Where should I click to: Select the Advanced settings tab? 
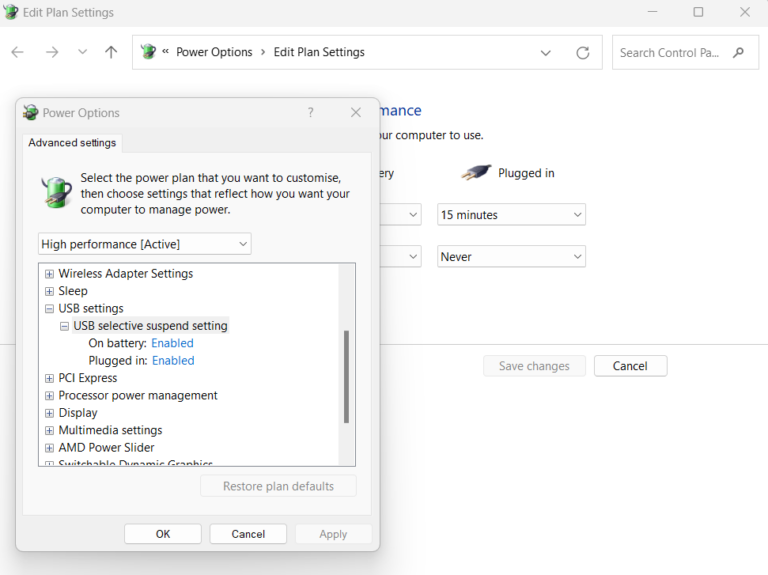(x=72, y=143)
